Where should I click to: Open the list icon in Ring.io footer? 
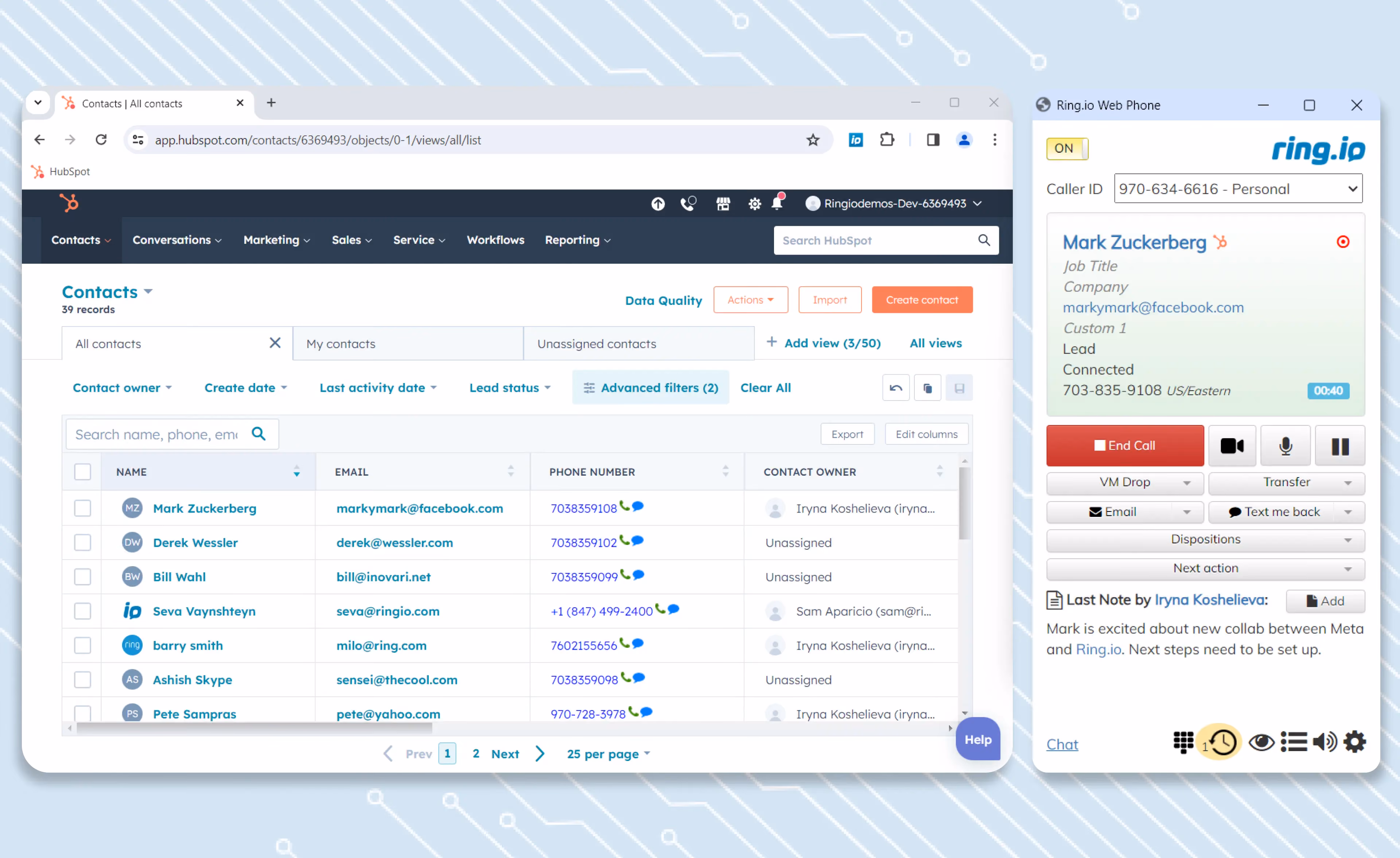click(1293, 742)
